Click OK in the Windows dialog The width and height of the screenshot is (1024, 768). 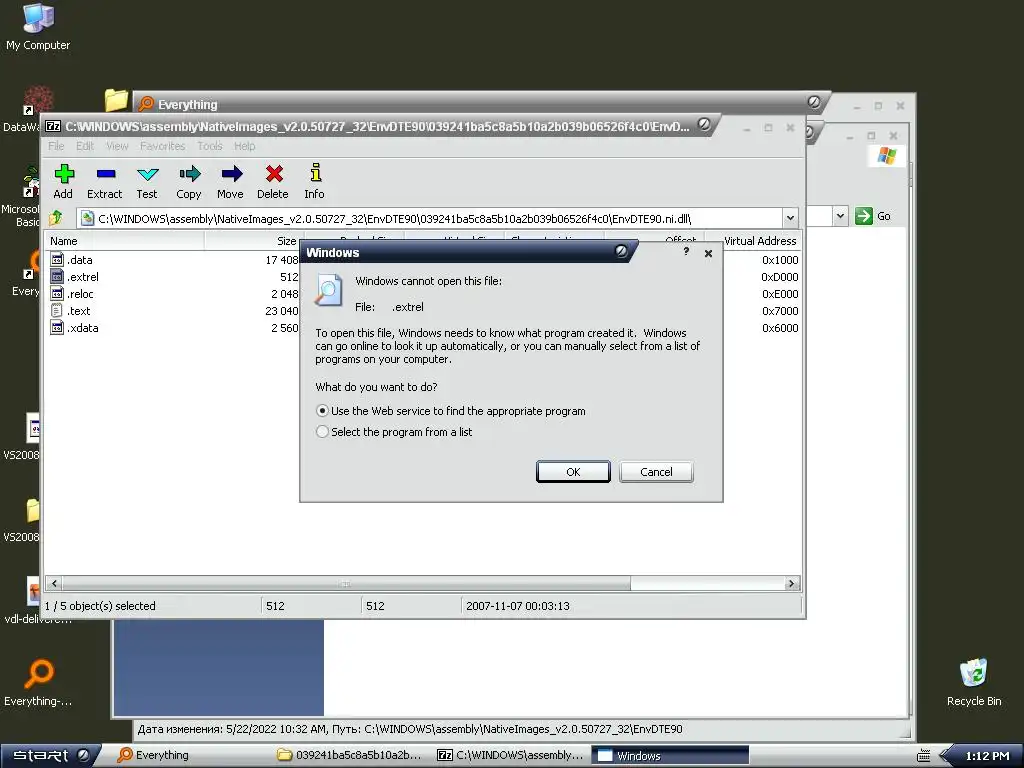pyautogui.click(x=573, y=472)
